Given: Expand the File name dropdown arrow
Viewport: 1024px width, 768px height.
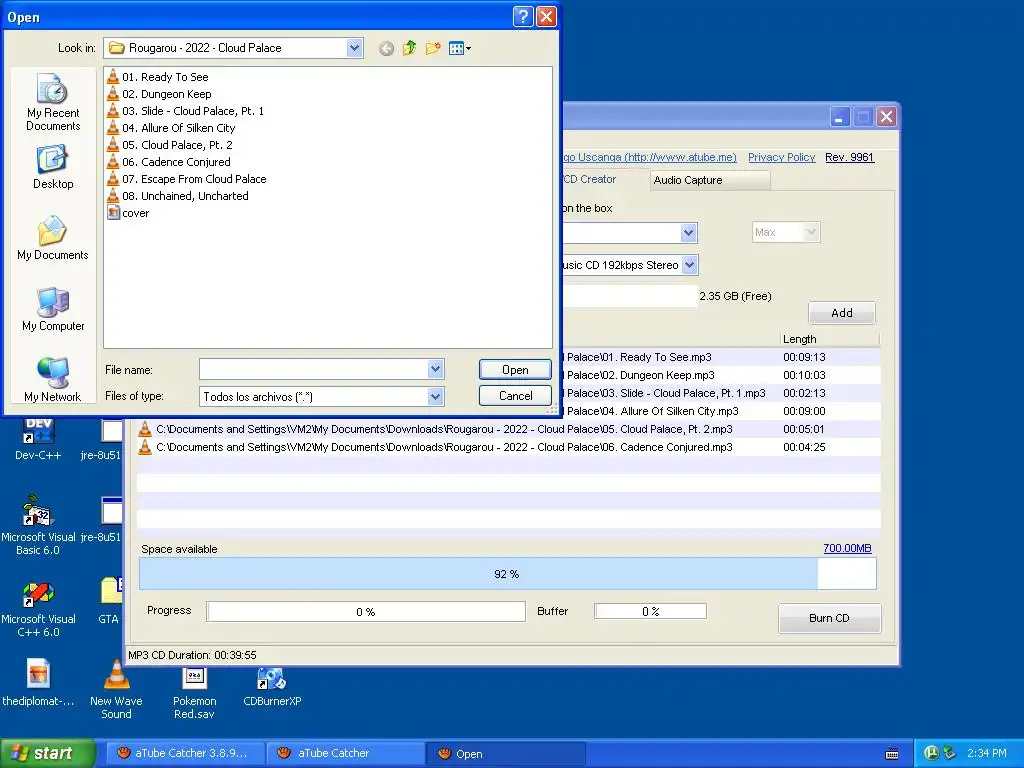Looking at the screenshot, I should pos(436,370).
